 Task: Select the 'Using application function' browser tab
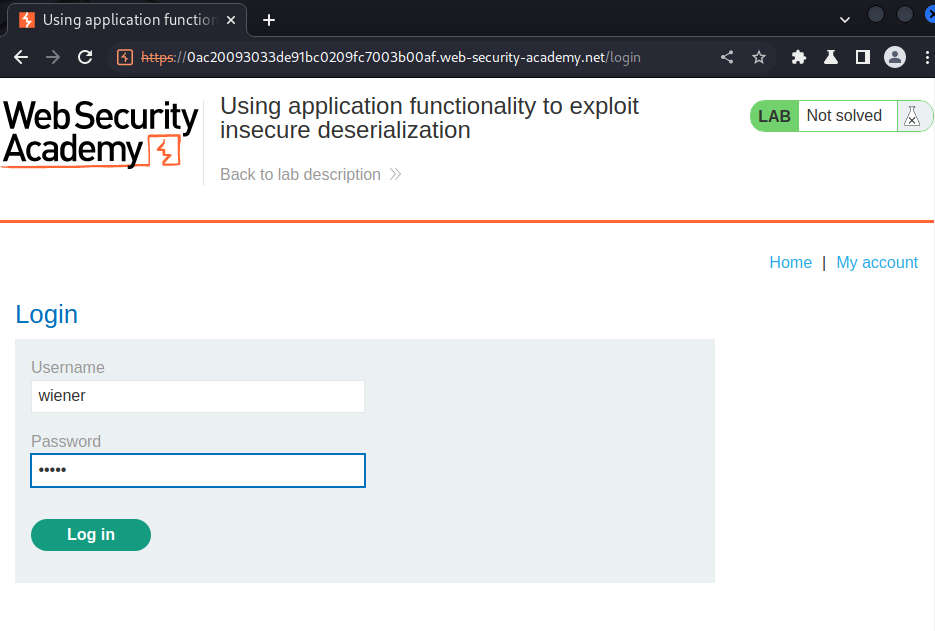(x=126, y=20)
